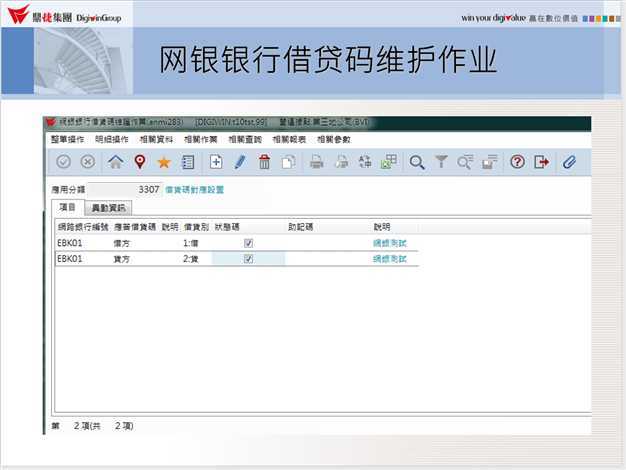Click the 助記碼 column header
This screenshot has width=626, height=470.
(x=301, y=227)
